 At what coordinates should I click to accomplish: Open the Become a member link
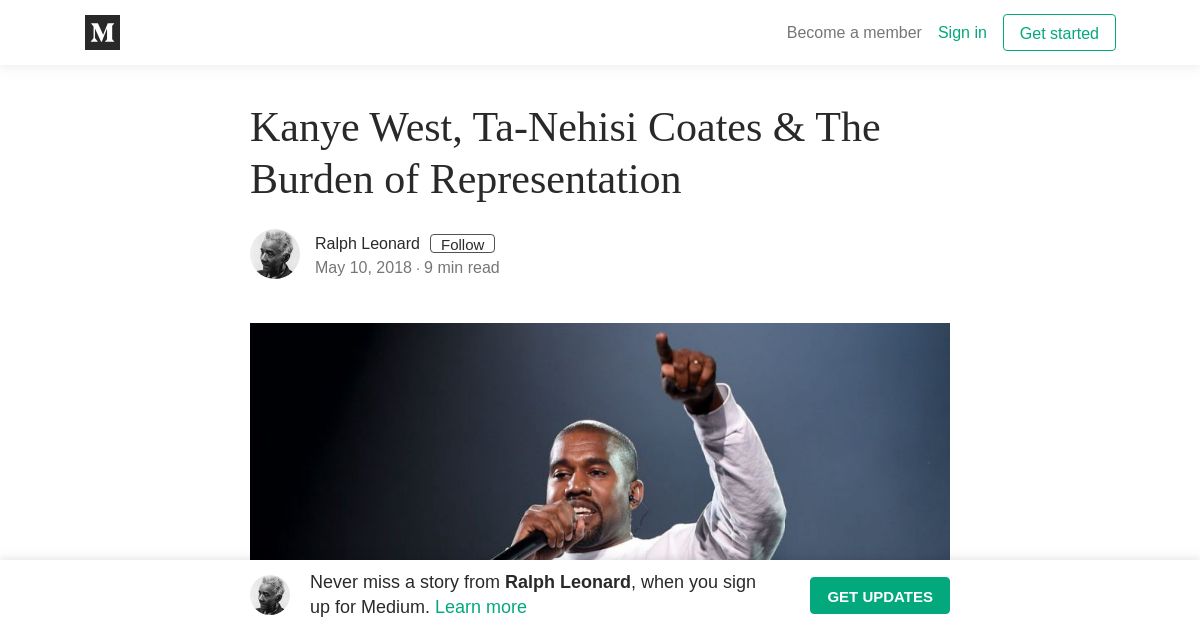tap(854, 33)
